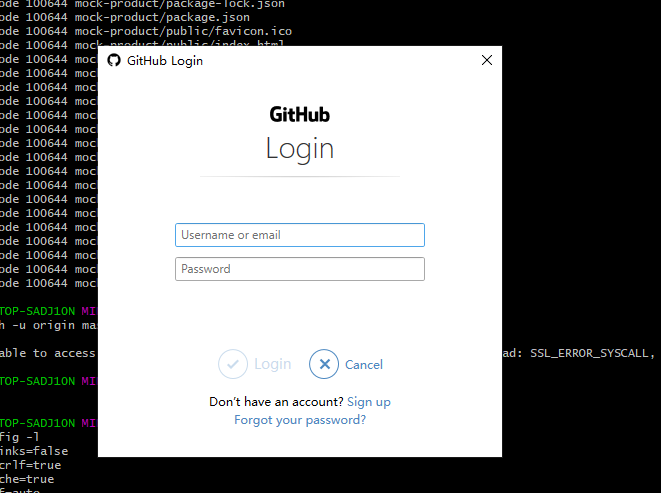Image resolution: width=661 pixels, height=493 pixels.
Task: Click the Login checkmark circle icon
Action: (x=233, y=364)
